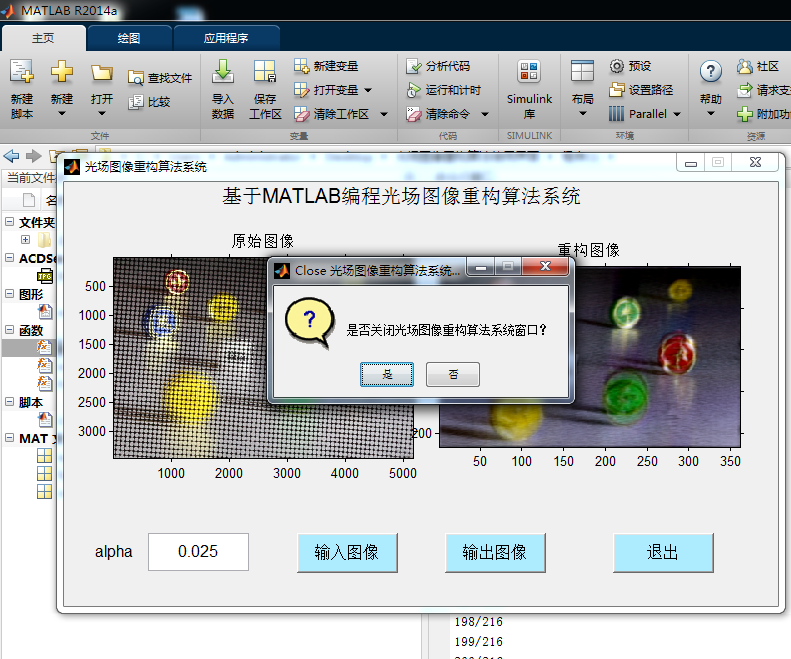Click 清除命令 (Clear Commands)
Viewport: 791px width, 659px height.
coord(438,114)
